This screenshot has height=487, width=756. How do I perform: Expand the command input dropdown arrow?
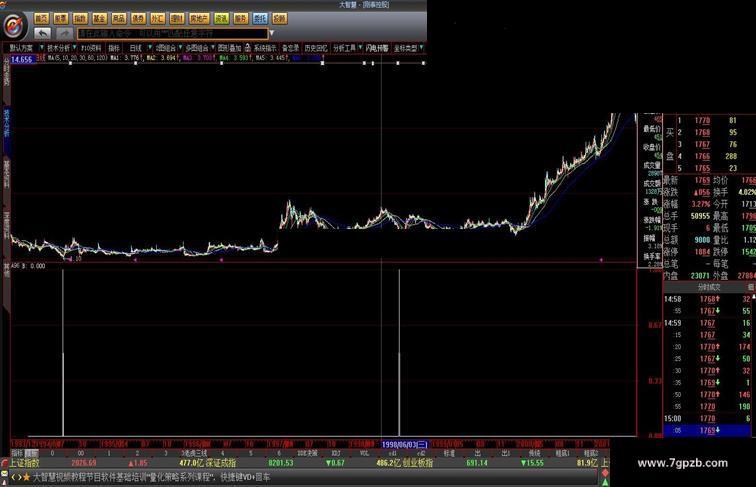tap(272, 33)
